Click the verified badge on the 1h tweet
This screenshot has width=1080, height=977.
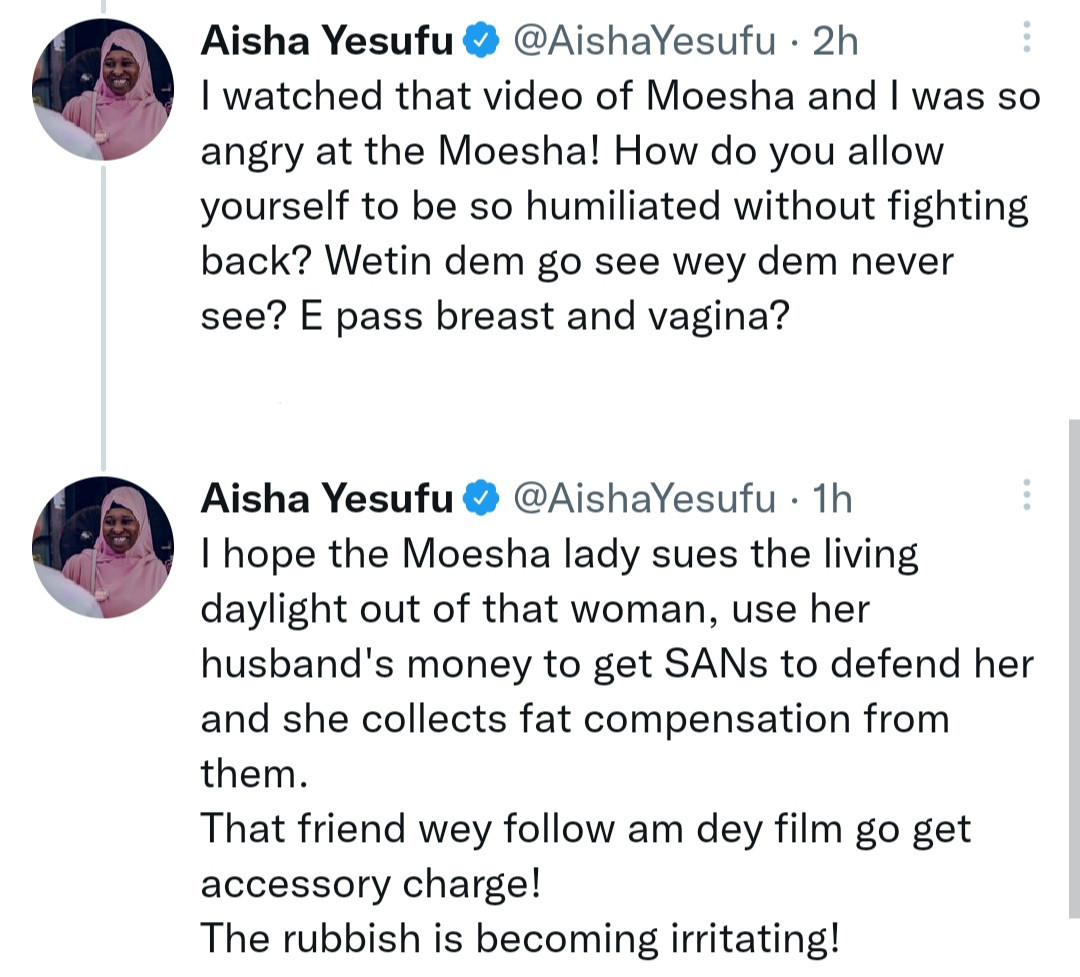point(483,497)
